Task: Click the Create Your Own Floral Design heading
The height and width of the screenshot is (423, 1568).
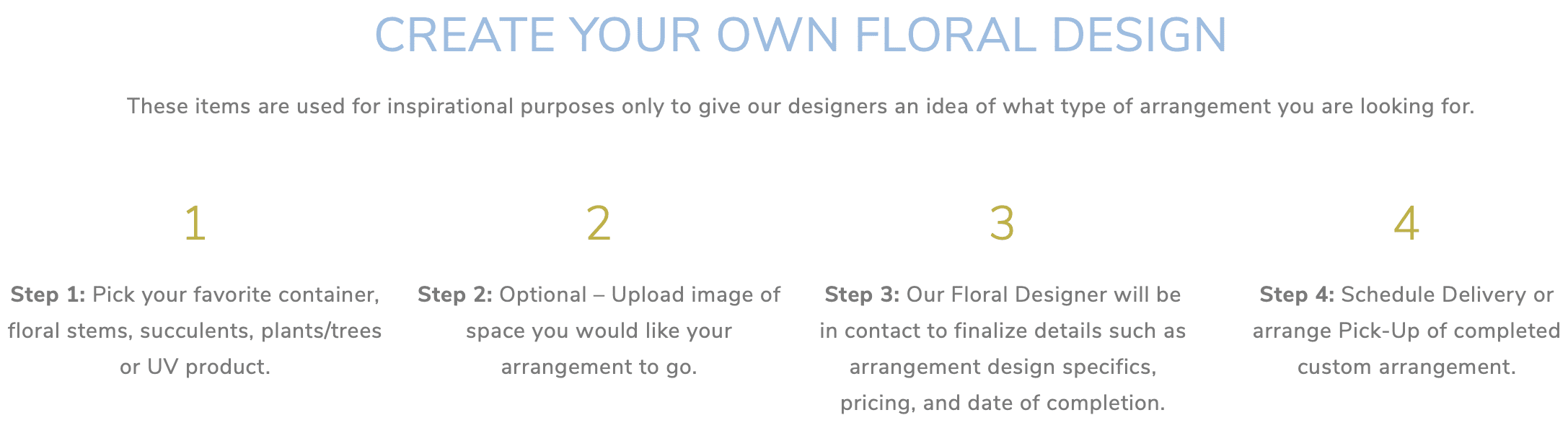Action: click(x=801, y=35)
